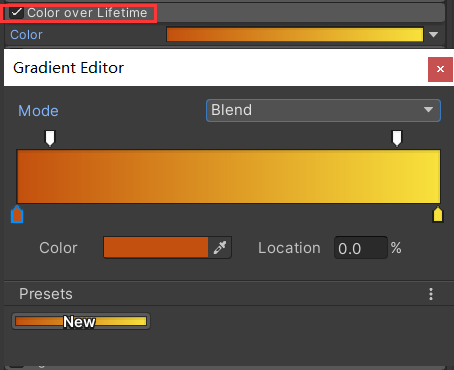Select the orange color key marker
The height and width of the screenshot is (370, 454).
17,214
